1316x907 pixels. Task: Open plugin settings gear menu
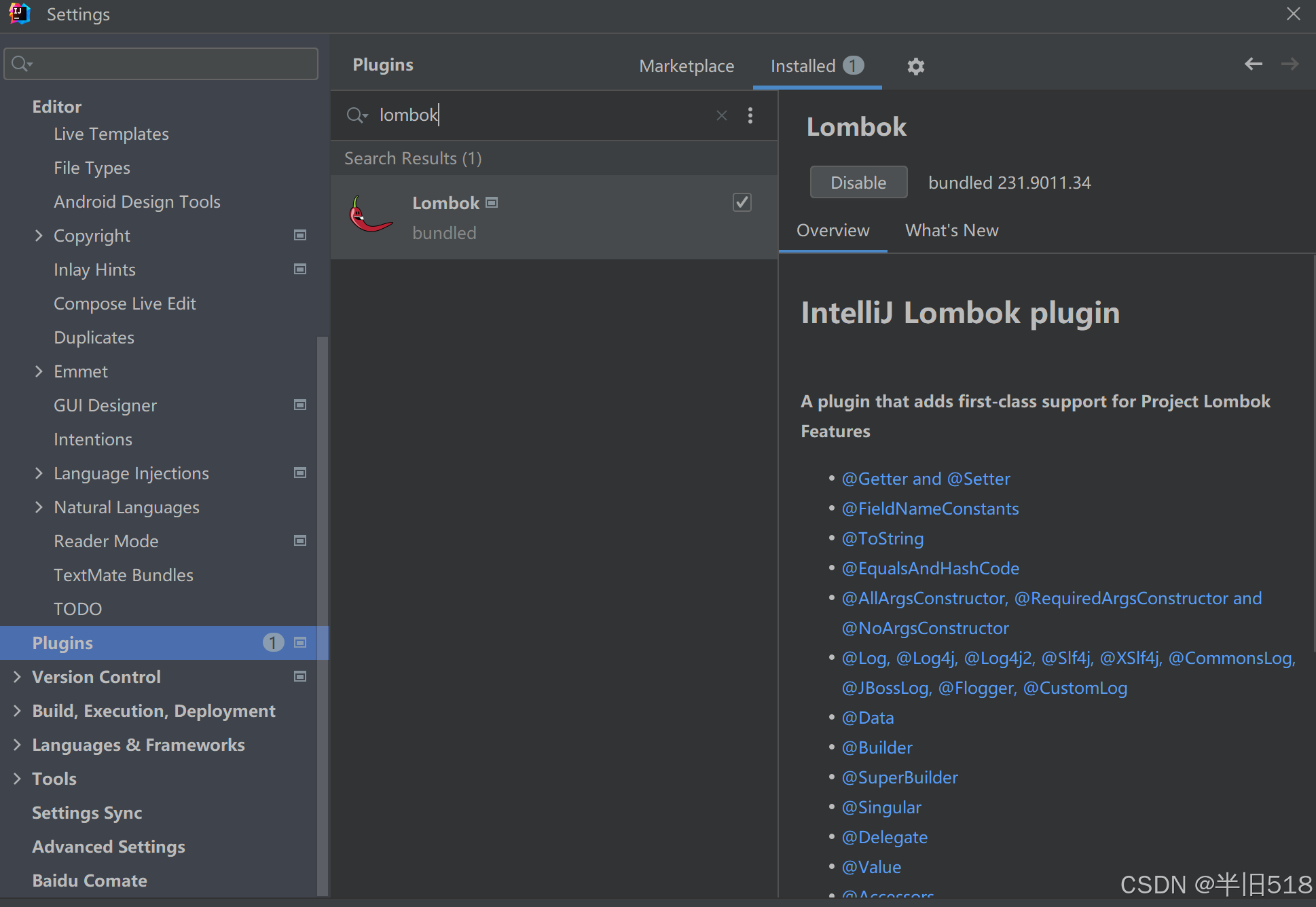click(915, 66)
